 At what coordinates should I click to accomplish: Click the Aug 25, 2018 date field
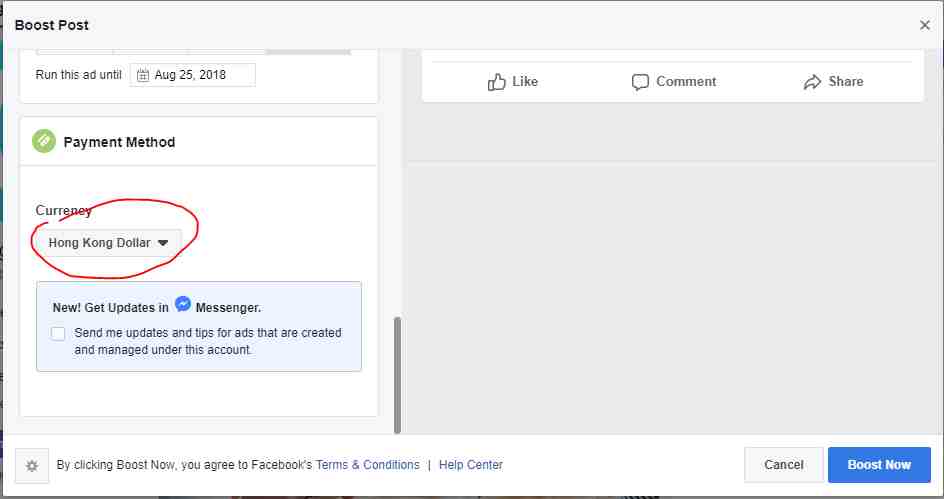[193, 75]
